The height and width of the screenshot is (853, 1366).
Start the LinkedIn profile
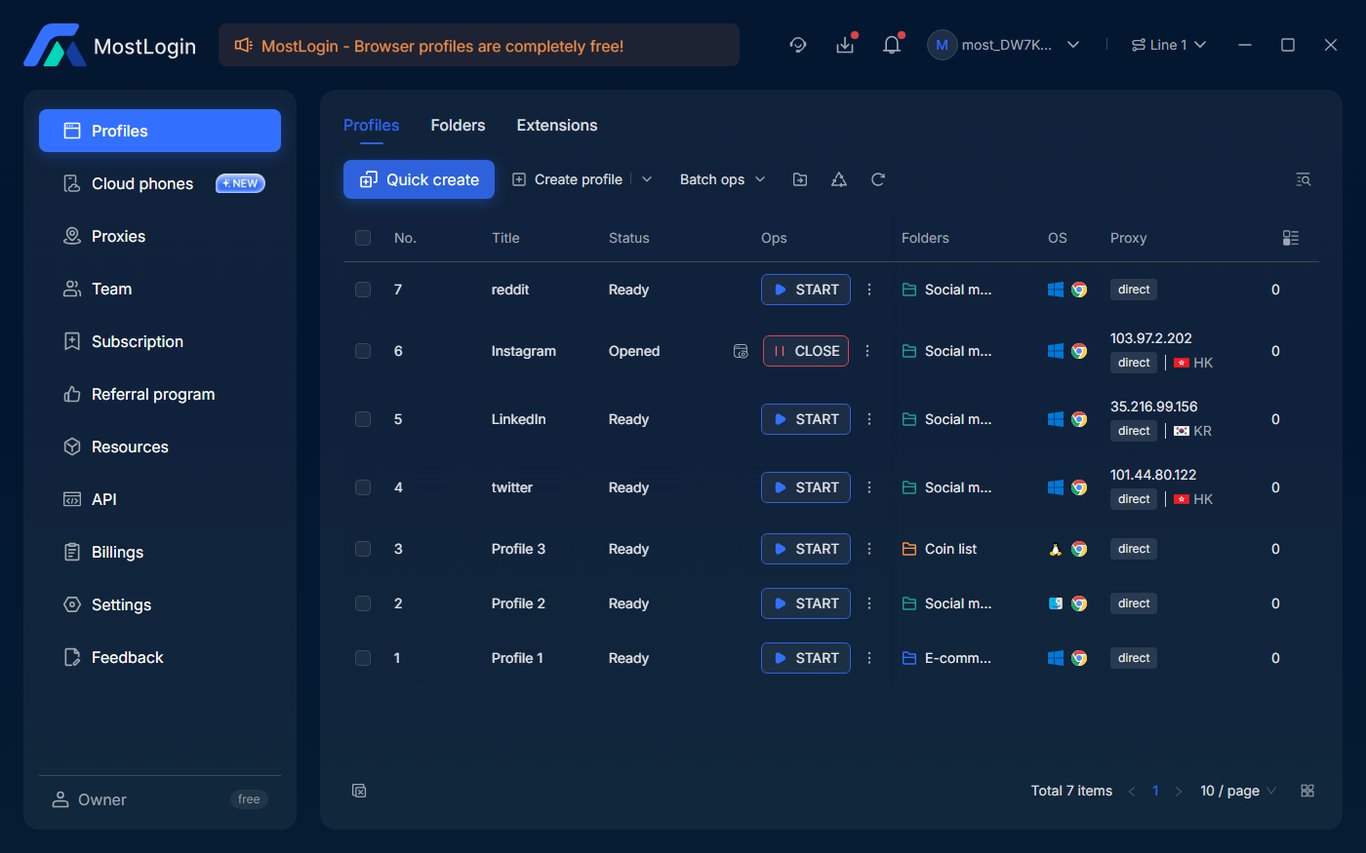806,420
